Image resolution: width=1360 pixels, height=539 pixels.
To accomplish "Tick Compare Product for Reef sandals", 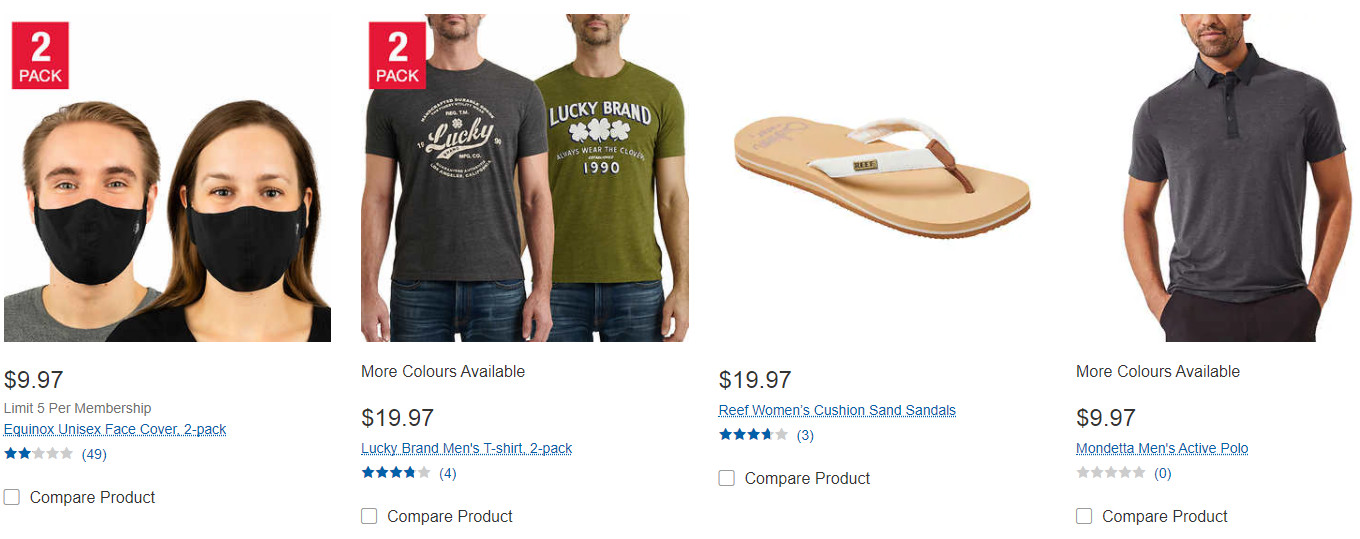I will click(x=727, y=478).
